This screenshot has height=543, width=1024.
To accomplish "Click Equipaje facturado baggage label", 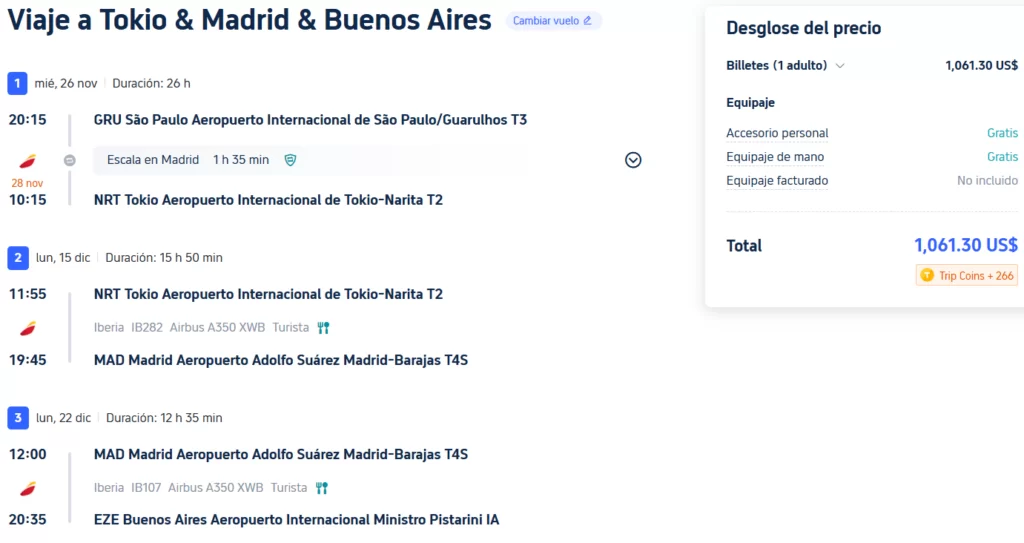I will tap(777, 181).
